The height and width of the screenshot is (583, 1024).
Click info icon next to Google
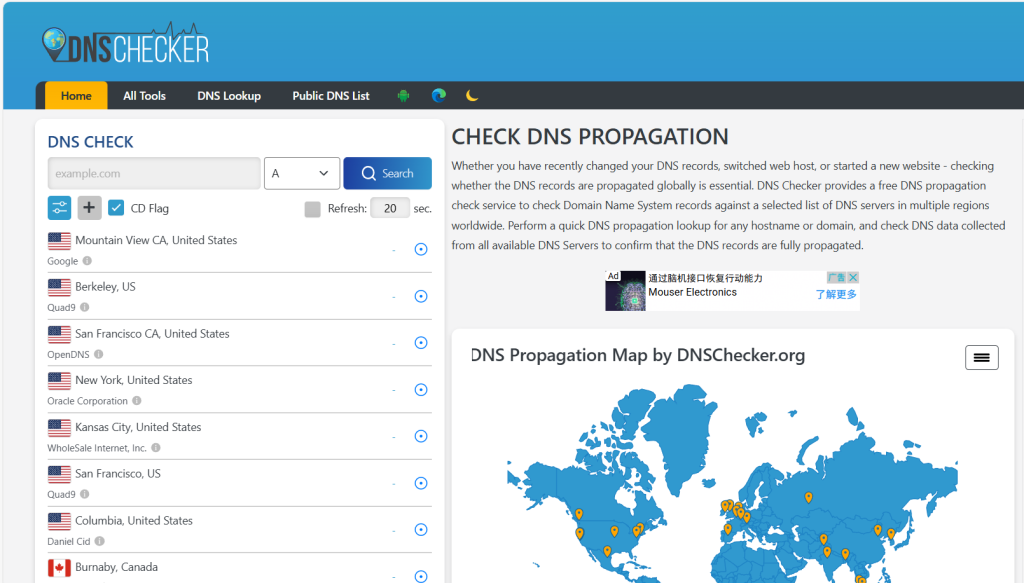pos(87,261)
